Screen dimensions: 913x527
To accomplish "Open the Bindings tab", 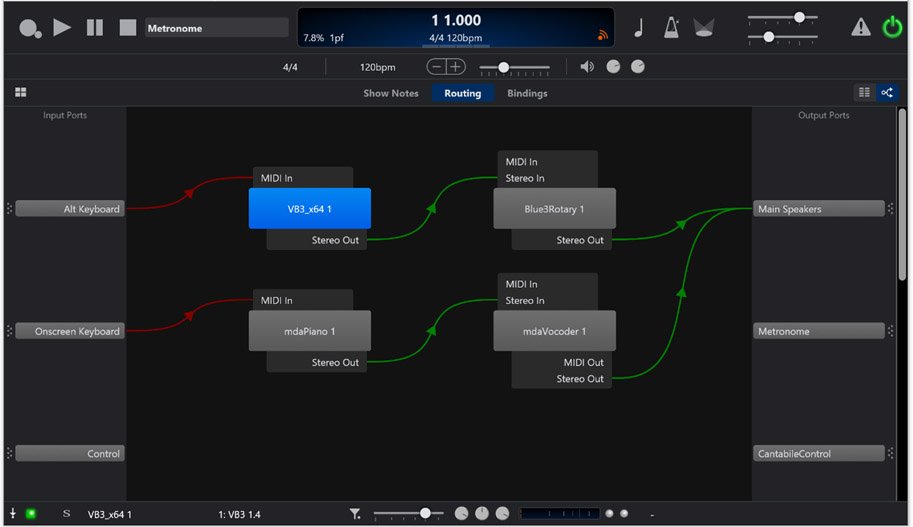I will click(x=527, y=93).
